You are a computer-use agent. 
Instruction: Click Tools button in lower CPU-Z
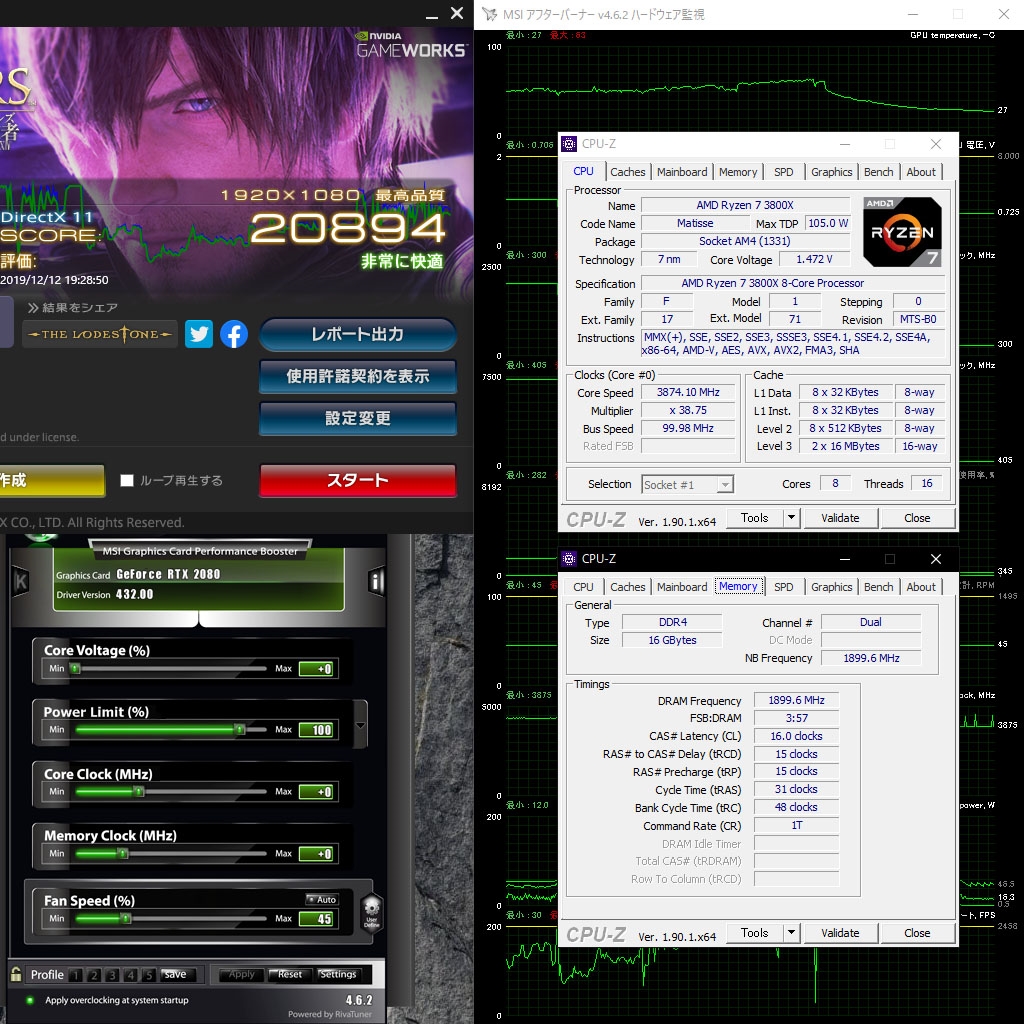(754, 933)
